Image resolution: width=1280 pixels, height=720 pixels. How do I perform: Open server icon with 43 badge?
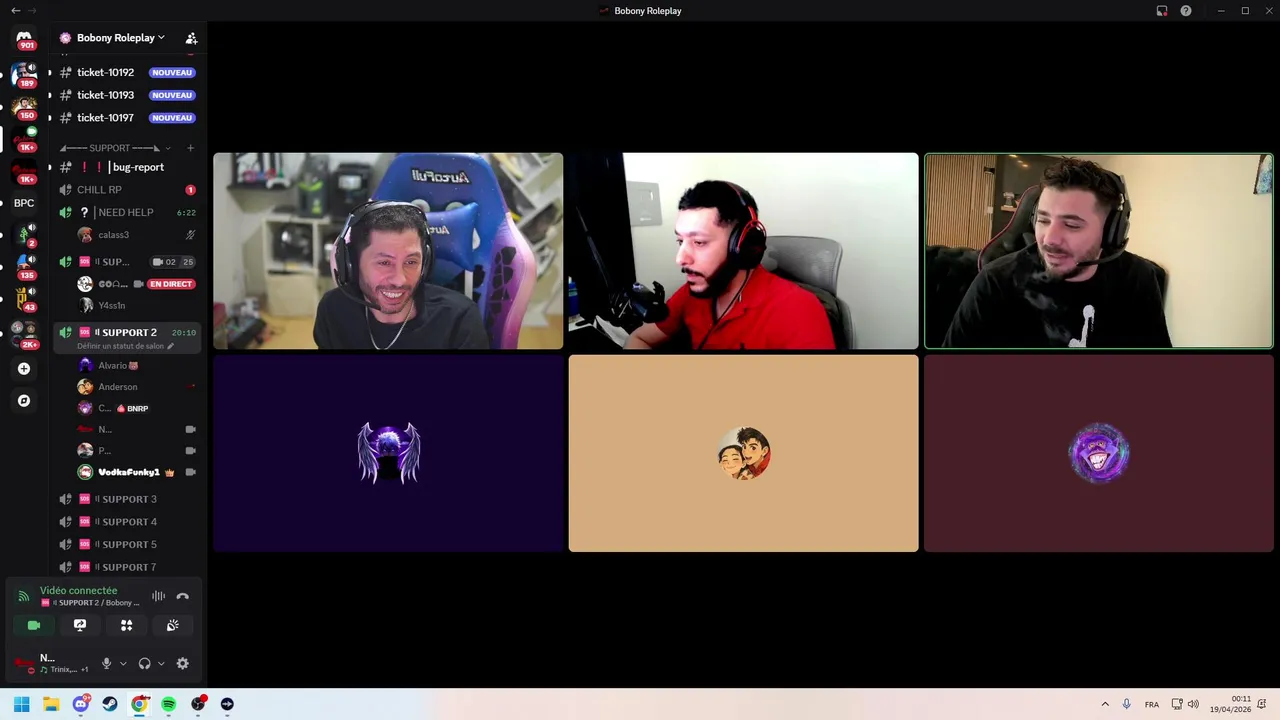coord(24,298)
